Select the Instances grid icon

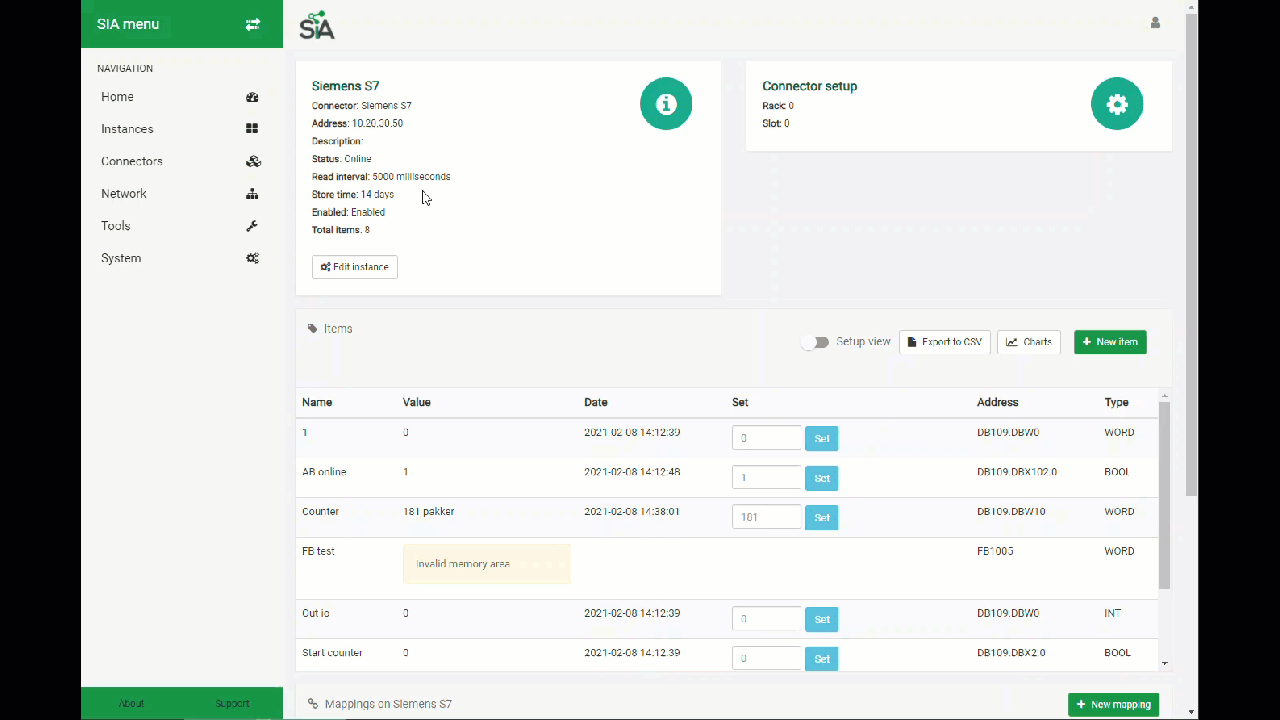(252, 128)
